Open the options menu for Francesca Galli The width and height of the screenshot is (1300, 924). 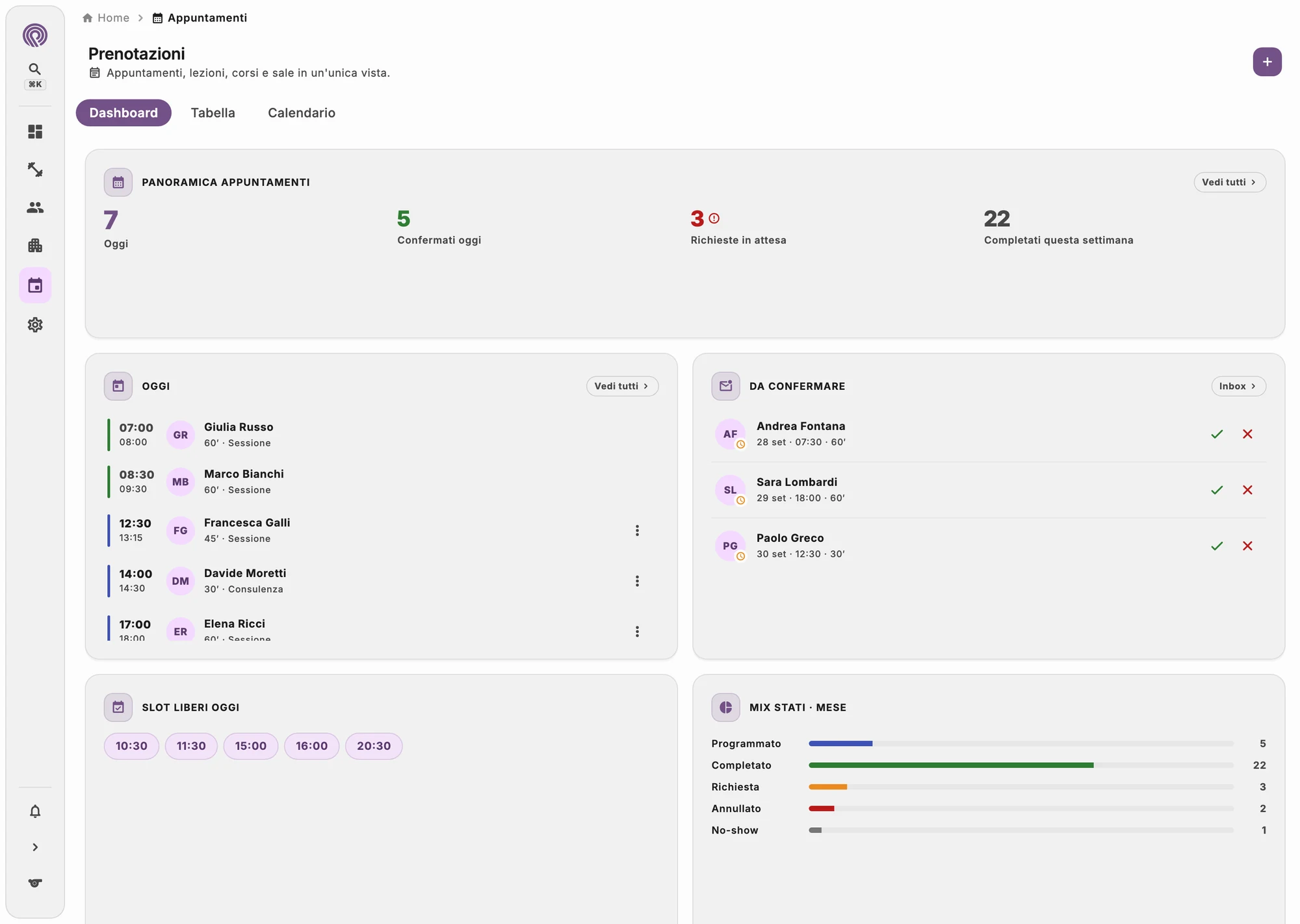[637, 530]
